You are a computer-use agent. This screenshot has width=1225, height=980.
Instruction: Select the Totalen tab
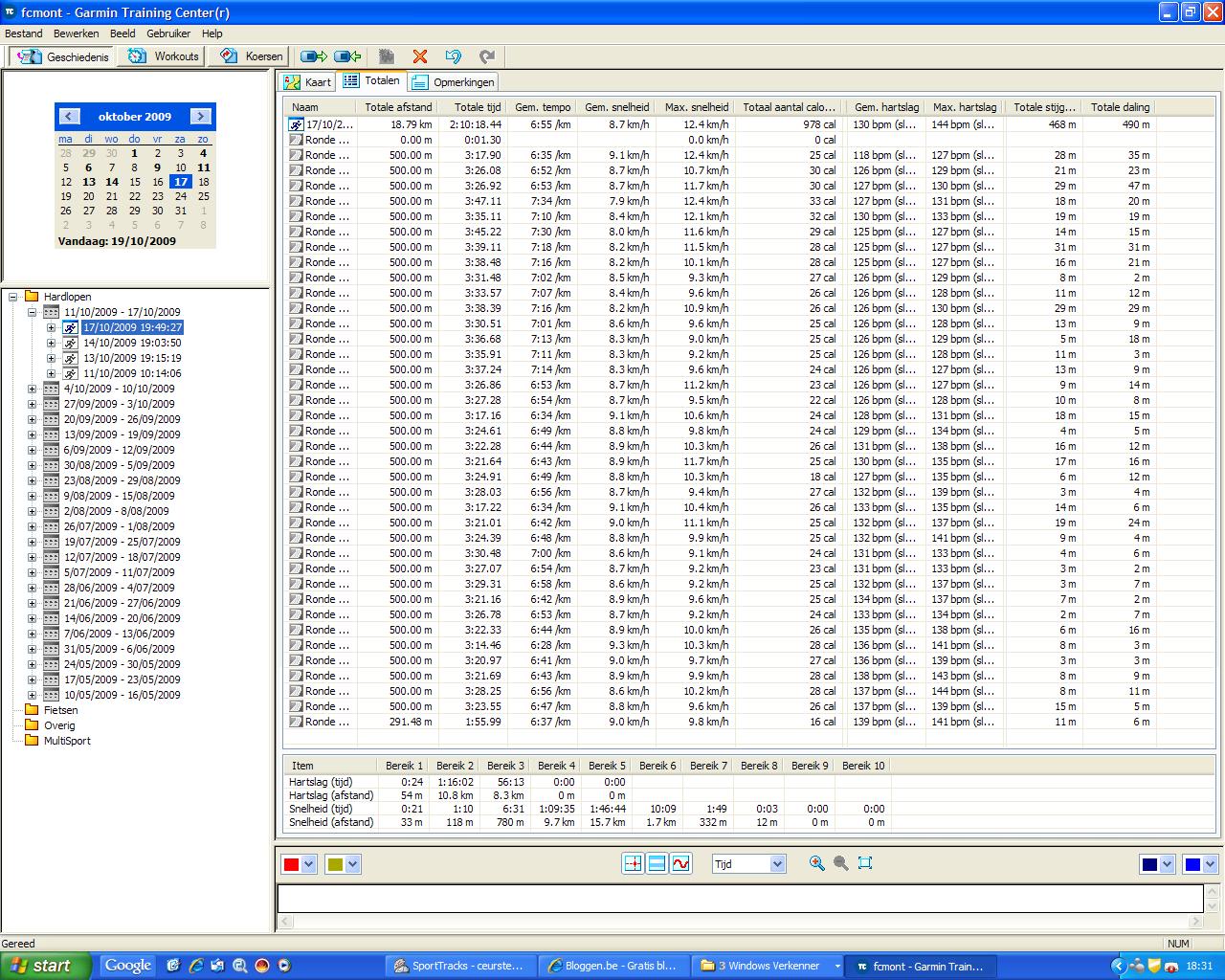coord(372,81)
